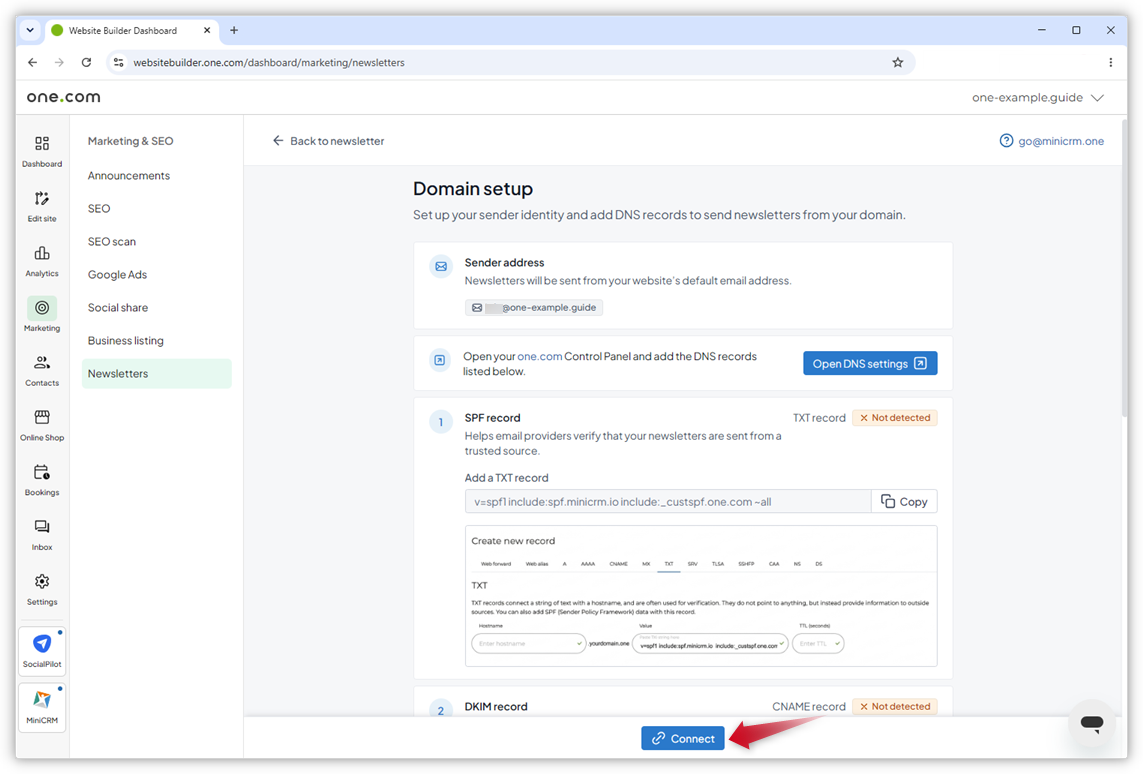Click the Add a TXT record label
Viewport: 1143px width, 774px height.
point(506,477)
